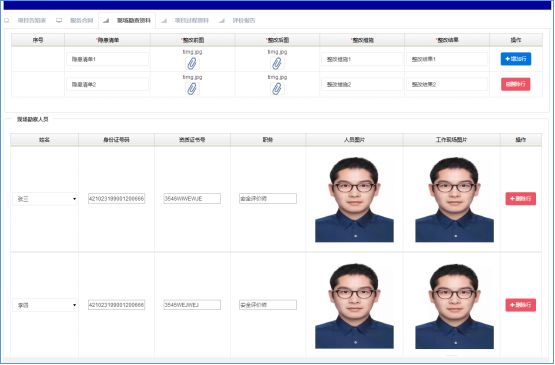Viewport: 555px width, 365px height.
Task: Edit the certificate field 3546WEJWEJ
Action: (x=192, y=305)
